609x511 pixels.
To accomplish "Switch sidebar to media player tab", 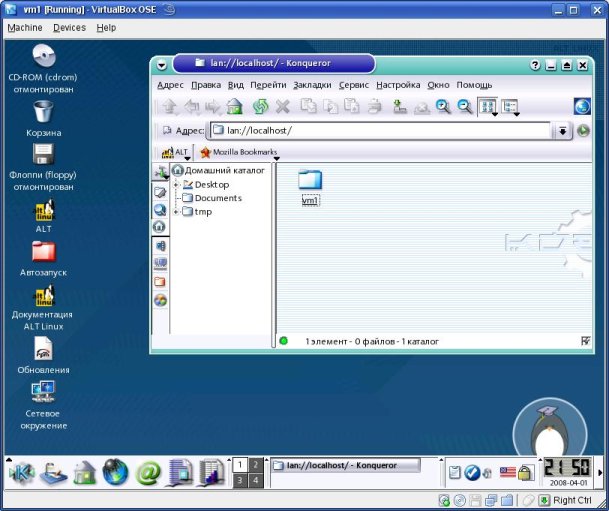I will point(160,245).
